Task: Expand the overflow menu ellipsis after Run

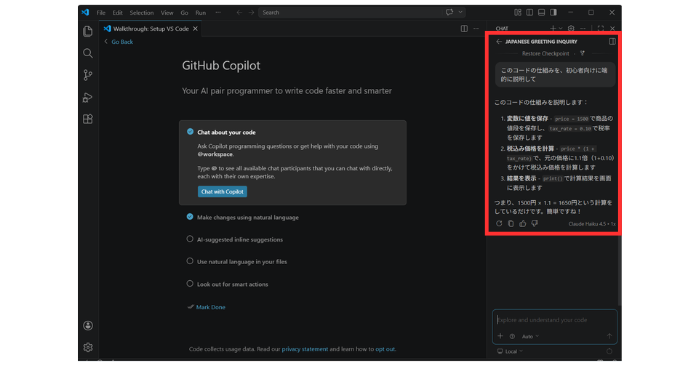Action: (218, 12)
